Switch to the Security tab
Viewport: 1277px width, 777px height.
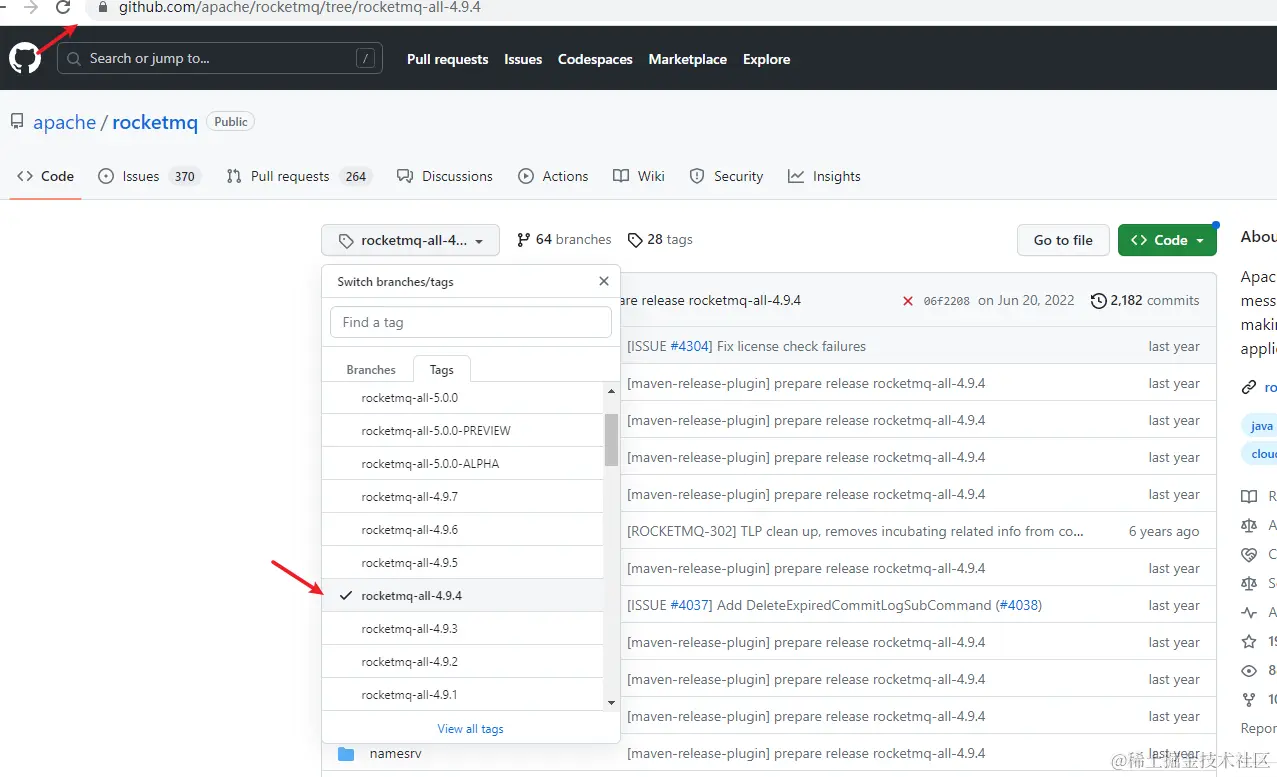727,176
